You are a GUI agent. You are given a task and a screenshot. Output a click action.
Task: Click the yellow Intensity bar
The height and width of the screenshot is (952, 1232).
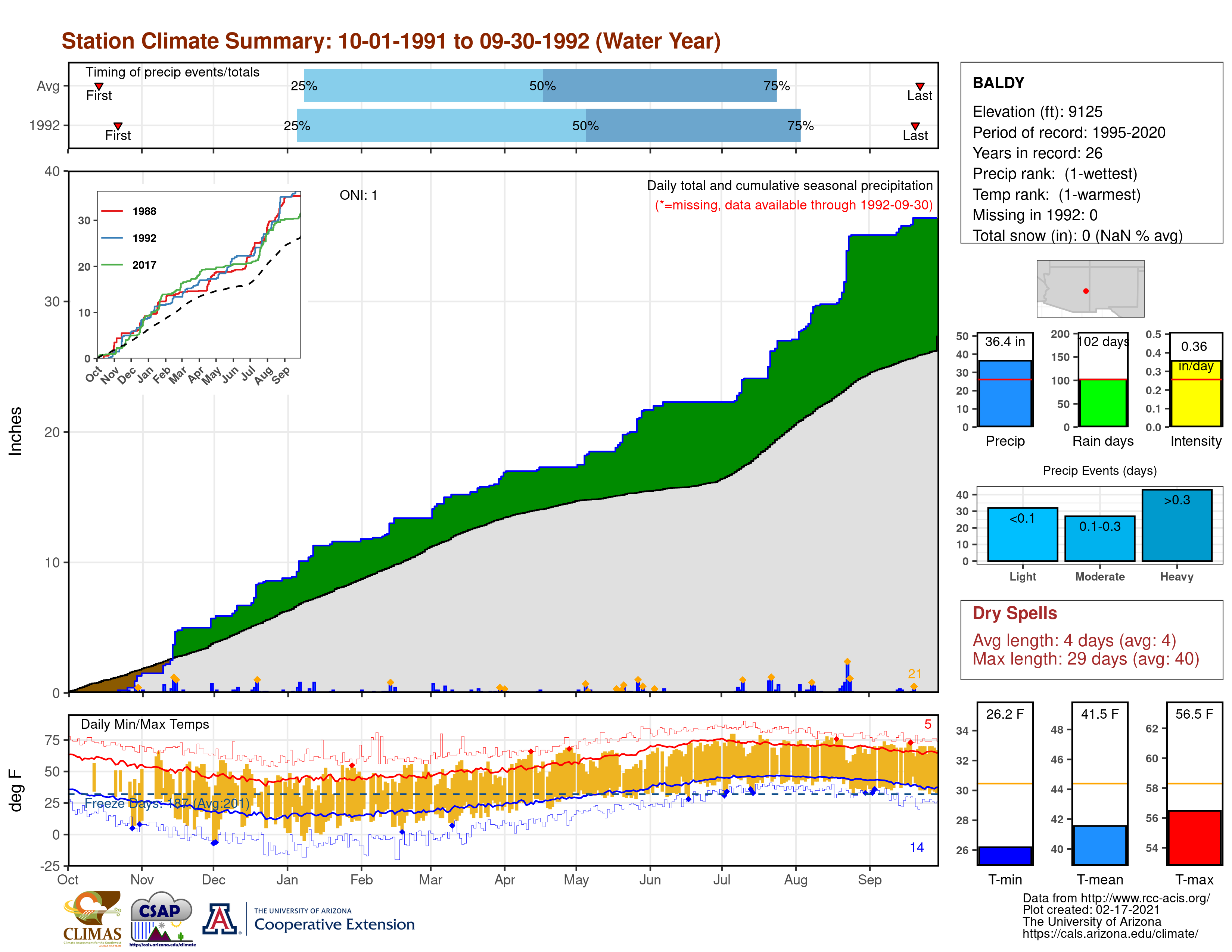click(1196, 393)
